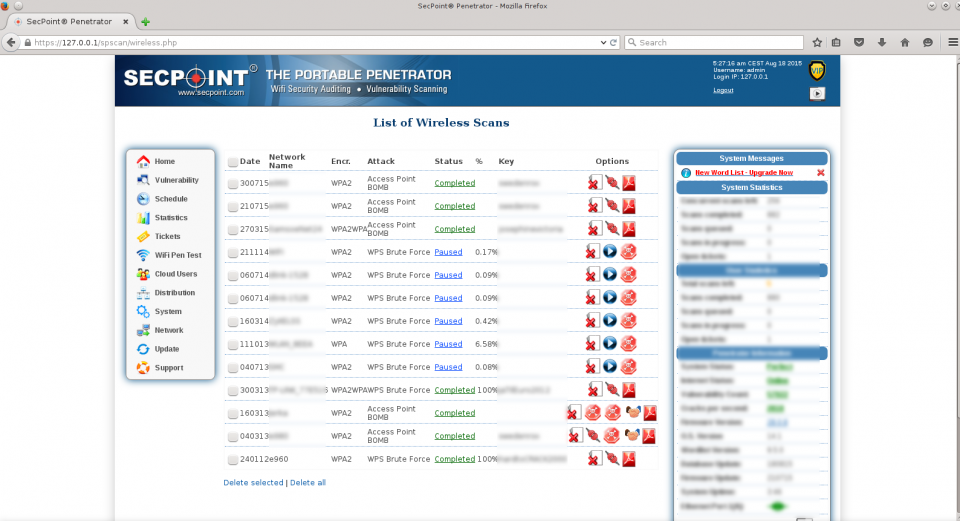Image resolution: width=960 pixels, height=521 pixels.
Task: Select the checkbox for scan 240112
Action: (x=233, y=460)
